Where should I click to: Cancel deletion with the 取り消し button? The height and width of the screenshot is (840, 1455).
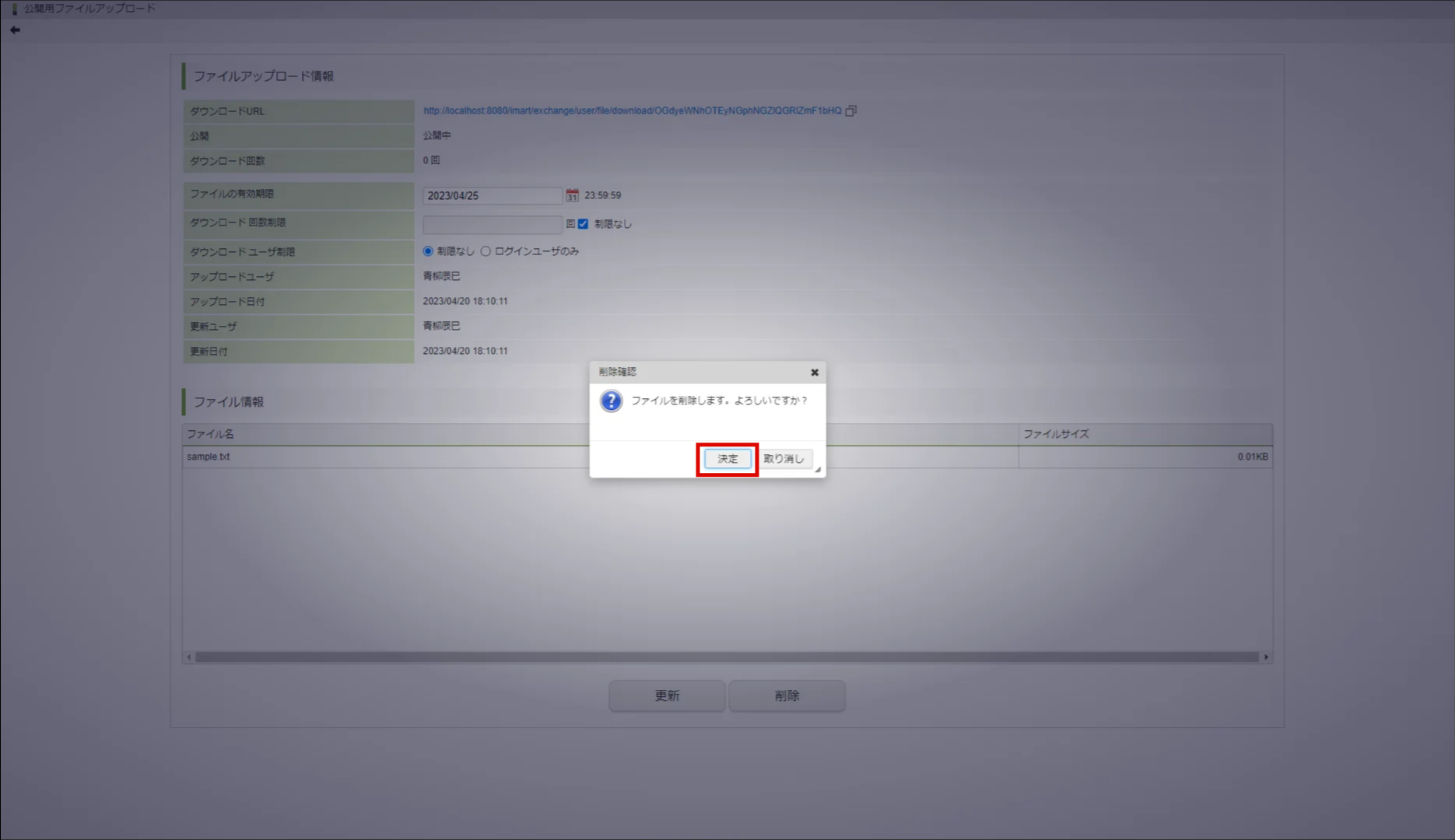pos(784,459)
